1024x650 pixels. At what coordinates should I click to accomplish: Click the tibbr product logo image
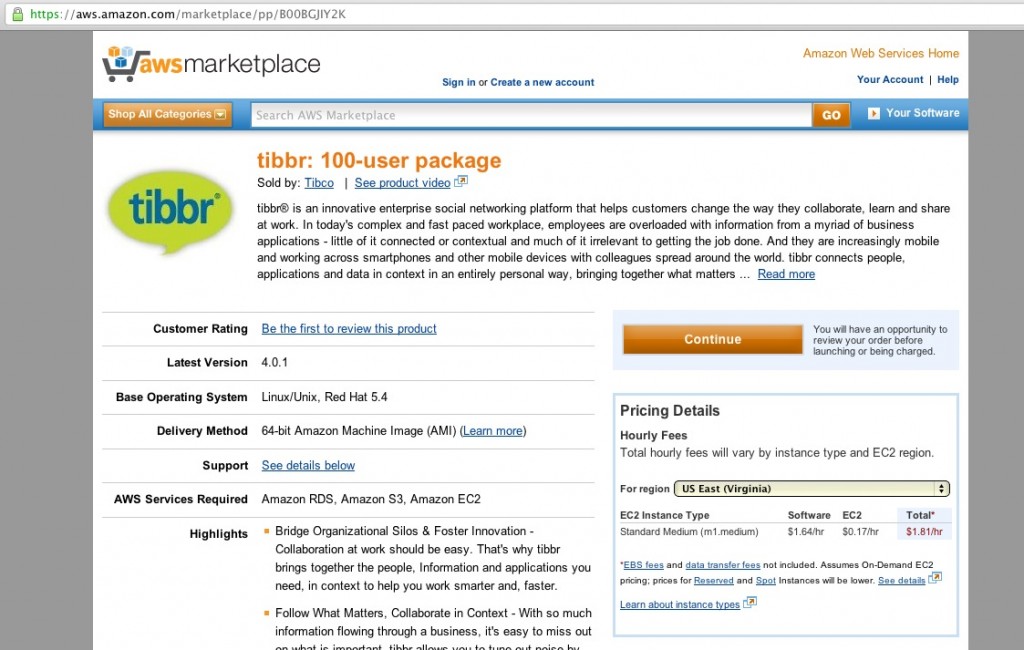coord(170,212)
